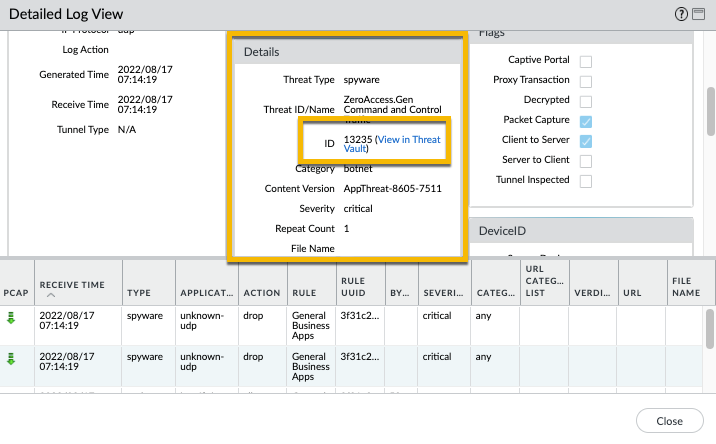Toggle the Proxy Transaction checkbox

pos(586,81)
